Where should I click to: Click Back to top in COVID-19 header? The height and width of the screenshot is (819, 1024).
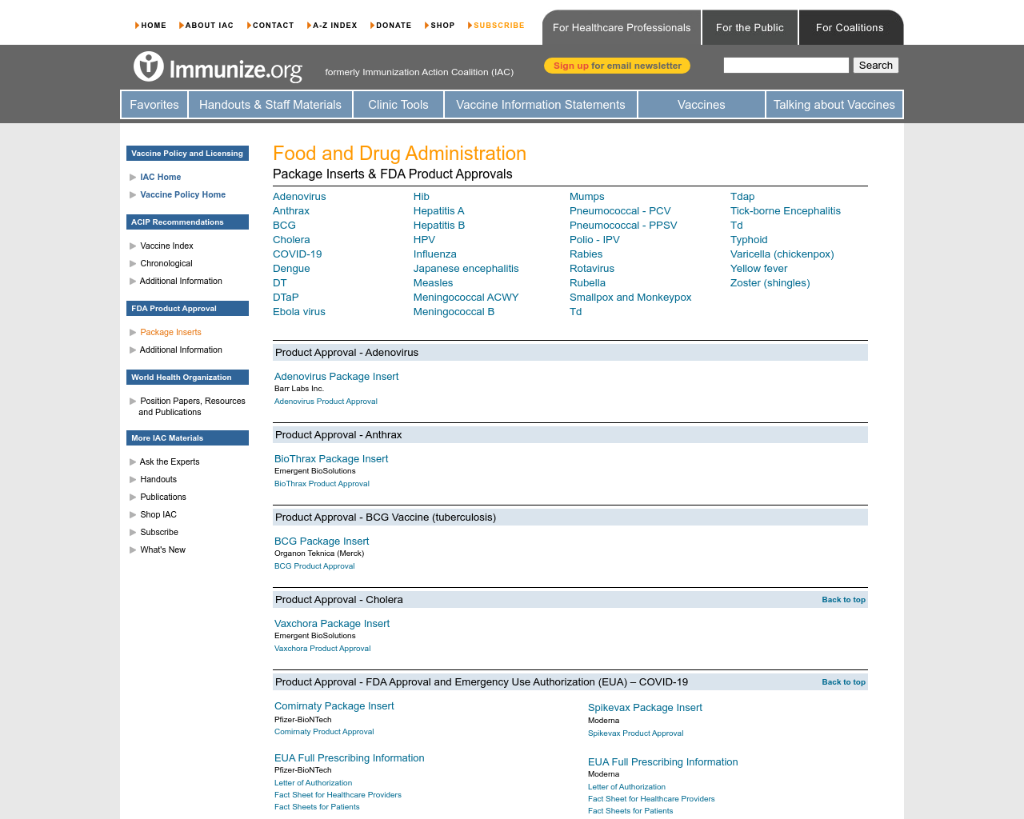[843, 682]
